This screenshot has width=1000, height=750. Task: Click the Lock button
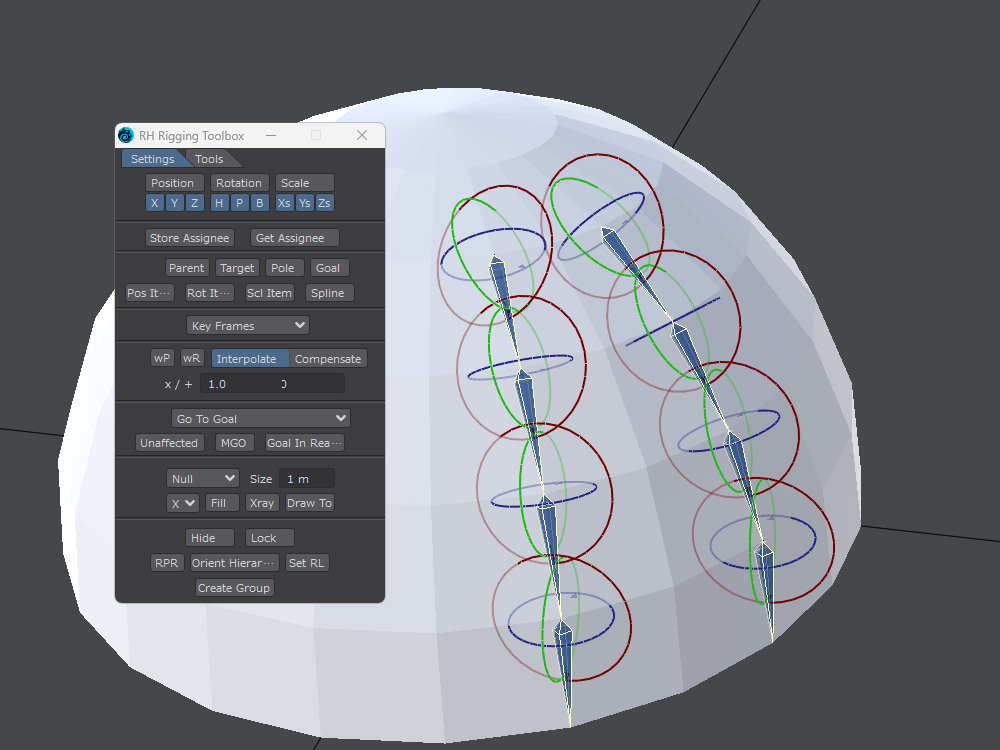[264, 538]
